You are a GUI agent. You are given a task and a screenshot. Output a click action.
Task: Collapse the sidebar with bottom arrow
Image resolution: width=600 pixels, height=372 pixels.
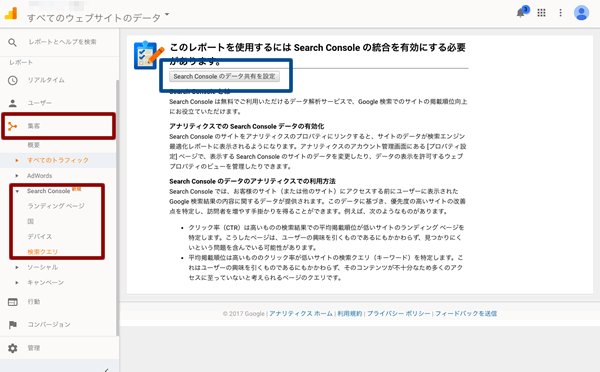tap(107, 370)
